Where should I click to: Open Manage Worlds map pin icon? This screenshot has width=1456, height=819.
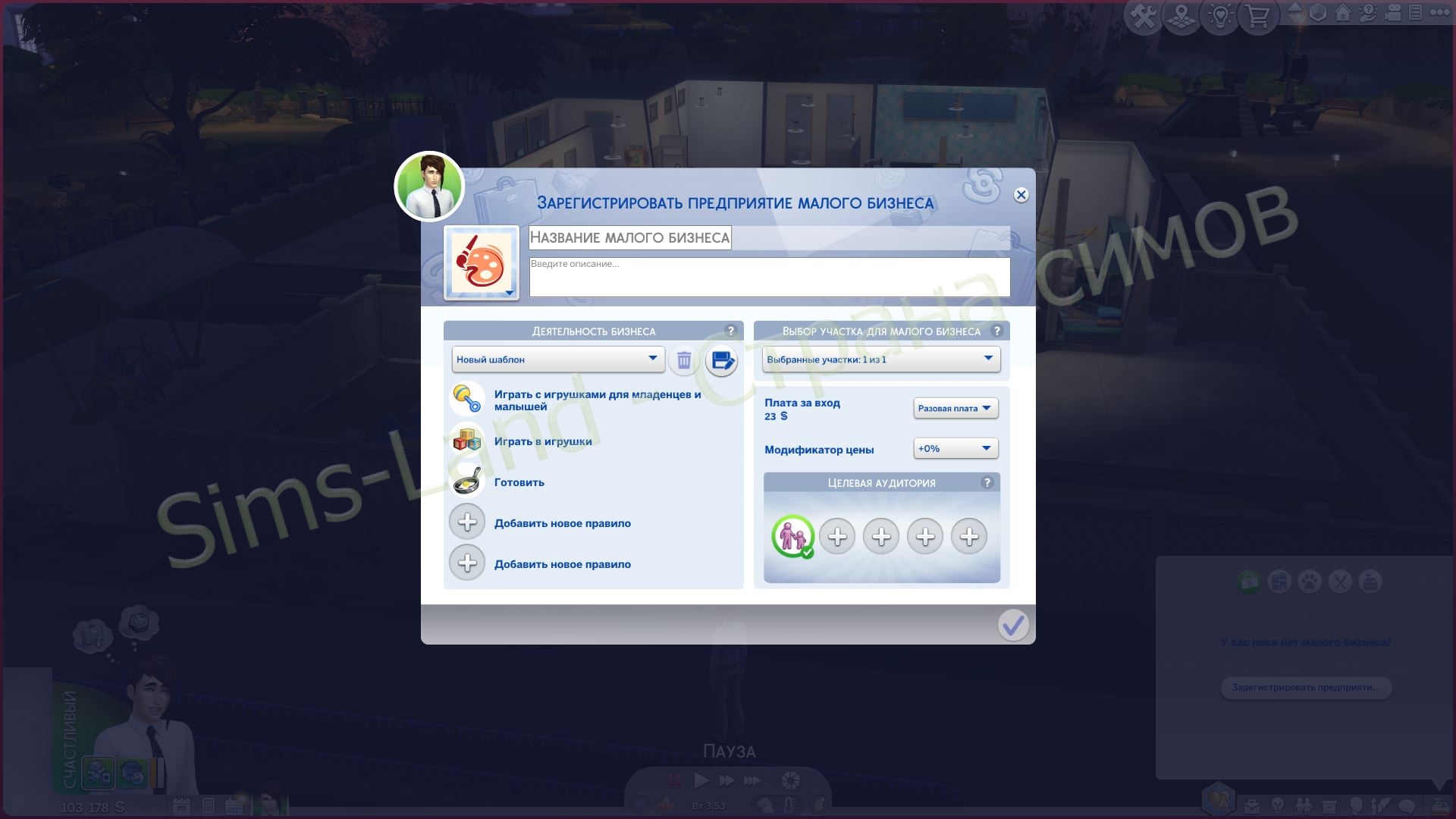1181,15
